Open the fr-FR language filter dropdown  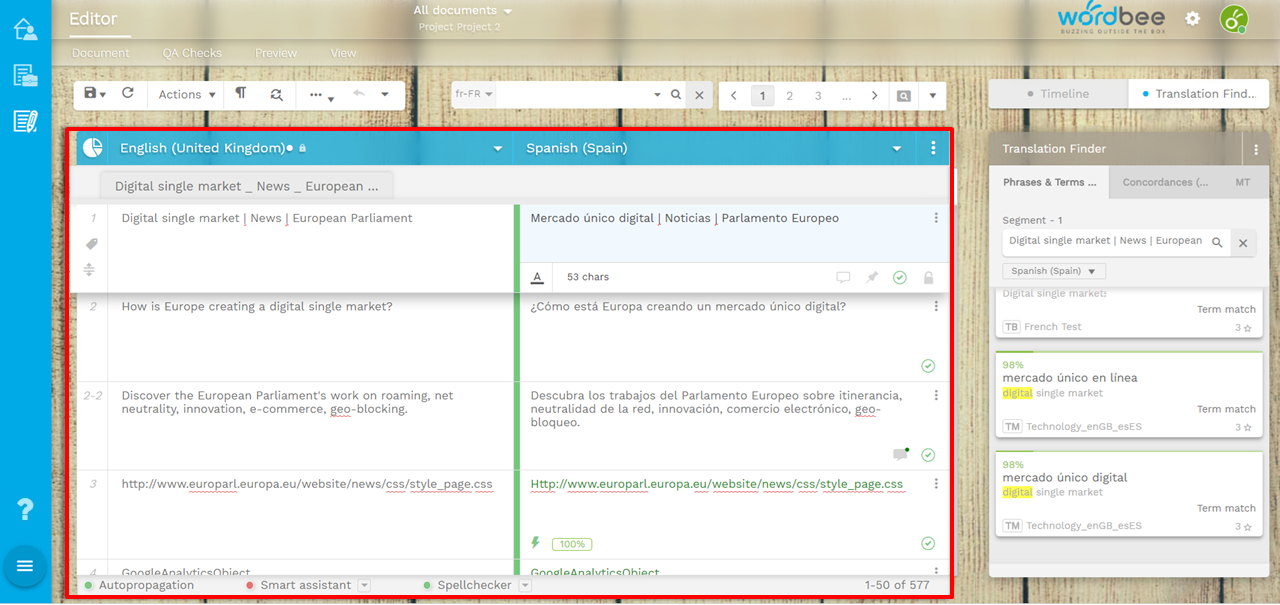[474, 93]
